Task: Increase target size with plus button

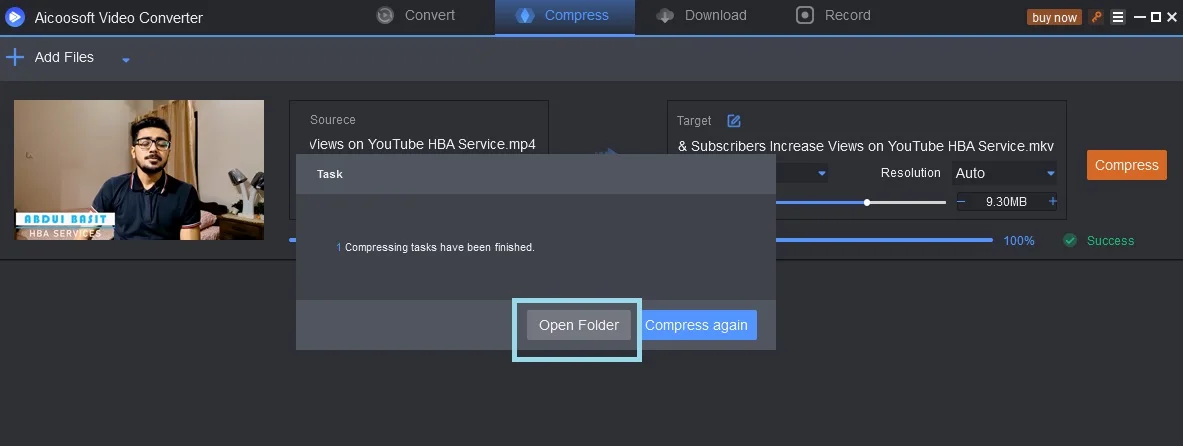Action: click(x=1052, y=202)
